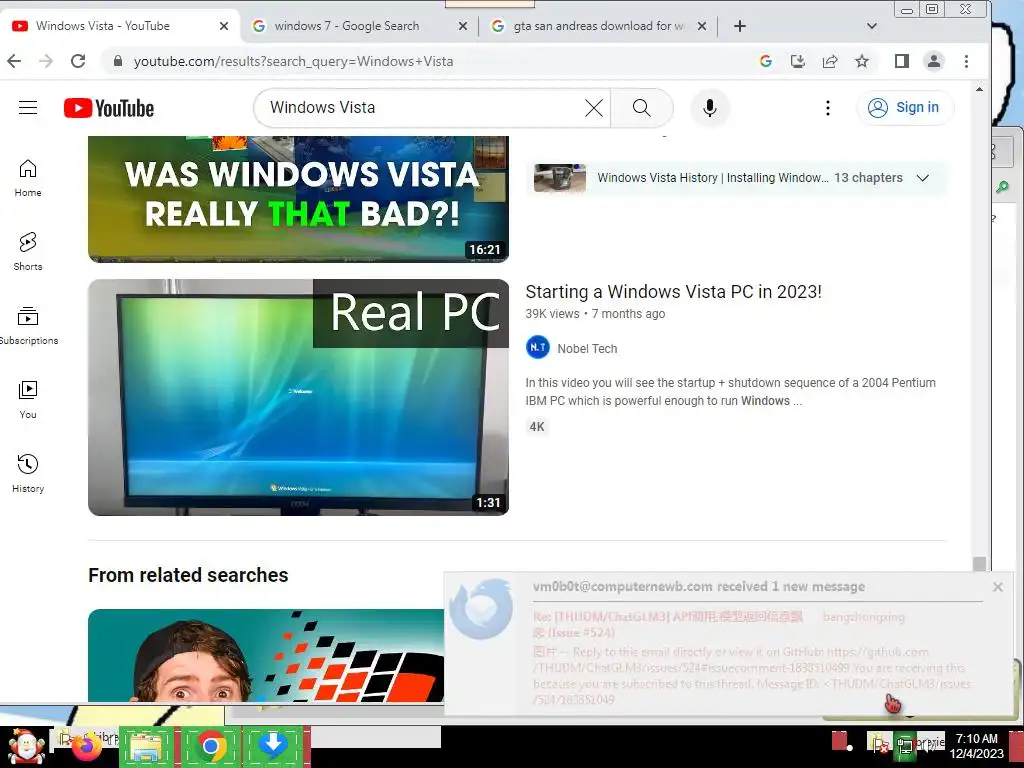Go to Home in YouTube sidebar
This screenshot has height=768, width=1024.
pos(28,178)
